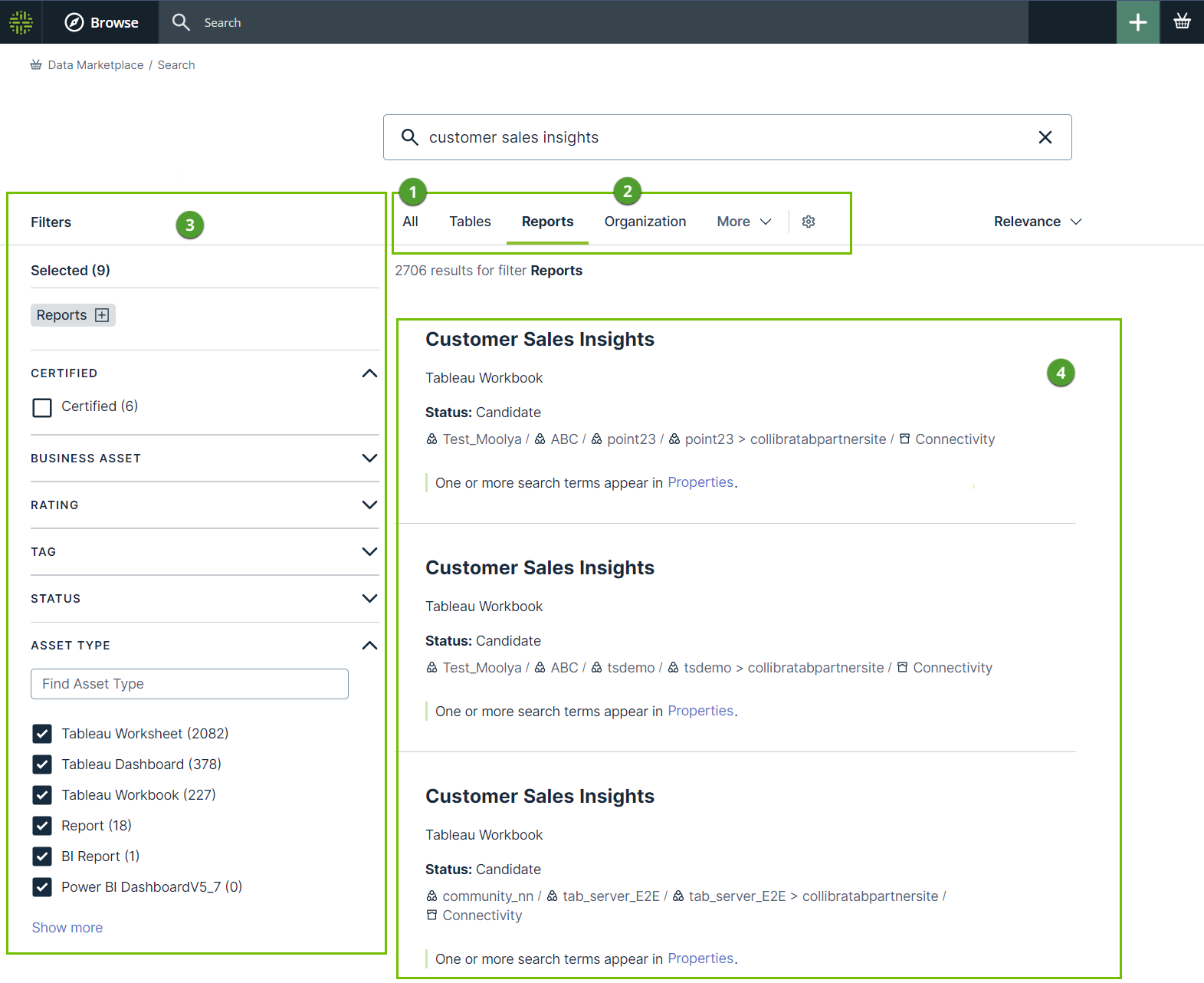Screen dimensions: 1204x983
Task: Click the Data Marketplace basket breadcrumb icon
Action: [36, 65]
